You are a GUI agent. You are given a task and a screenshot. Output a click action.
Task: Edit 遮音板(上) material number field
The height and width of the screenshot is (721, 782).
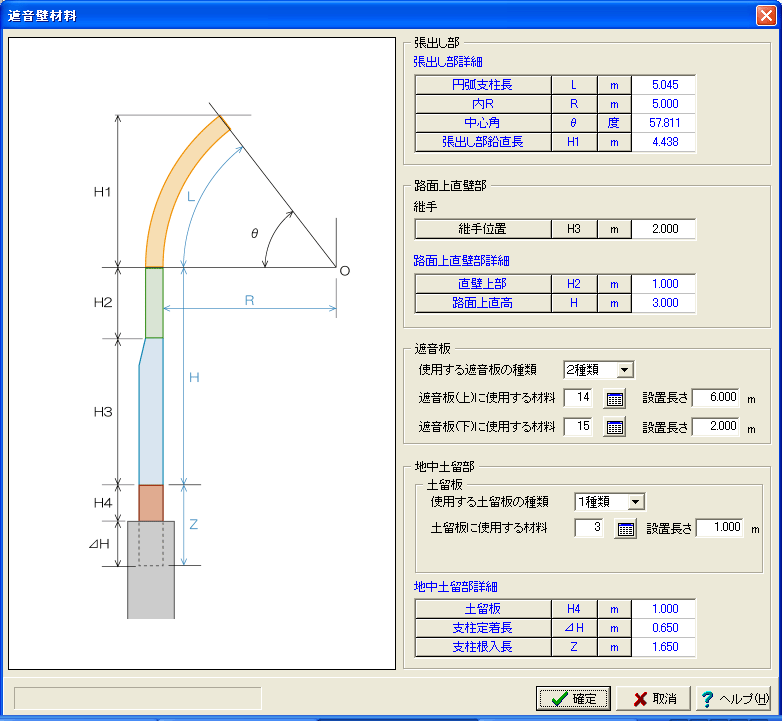(578, 397)
